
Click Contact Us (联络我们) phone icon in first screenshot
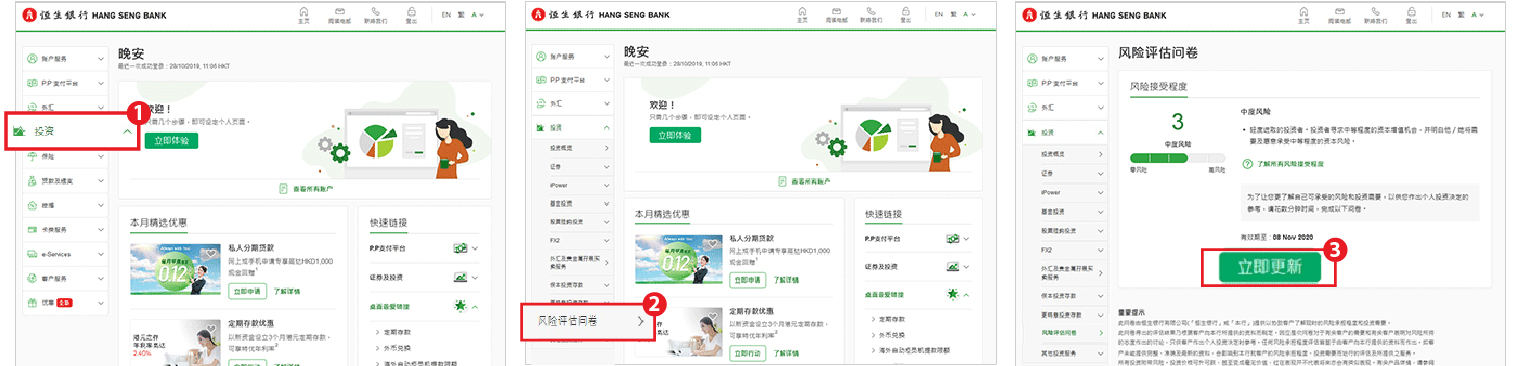coord(375,11)
